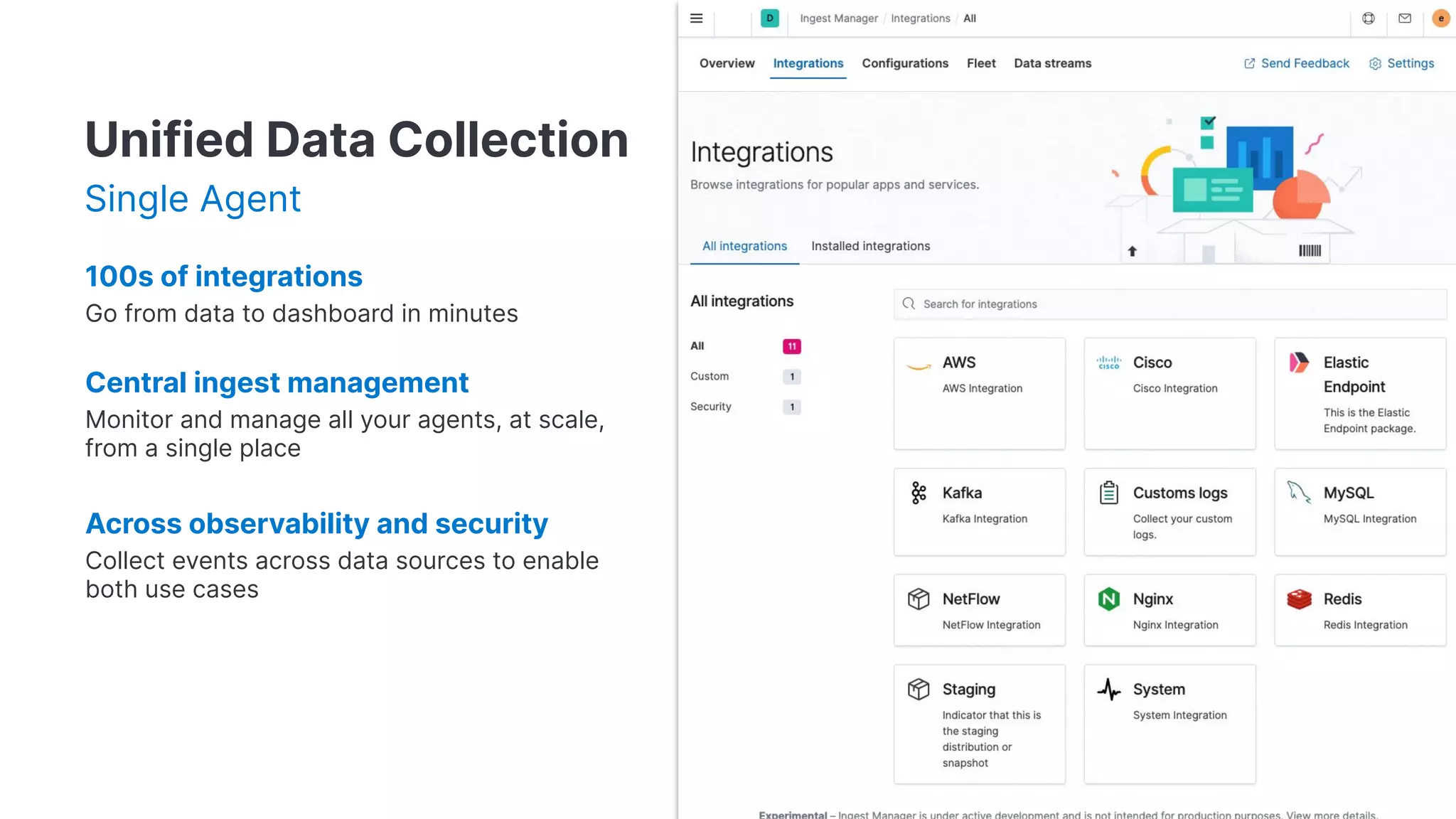This screenshot has width=1456, height=819.
Task: Click 'Collect your custom logs.' description
Action: pos(1182,527)
